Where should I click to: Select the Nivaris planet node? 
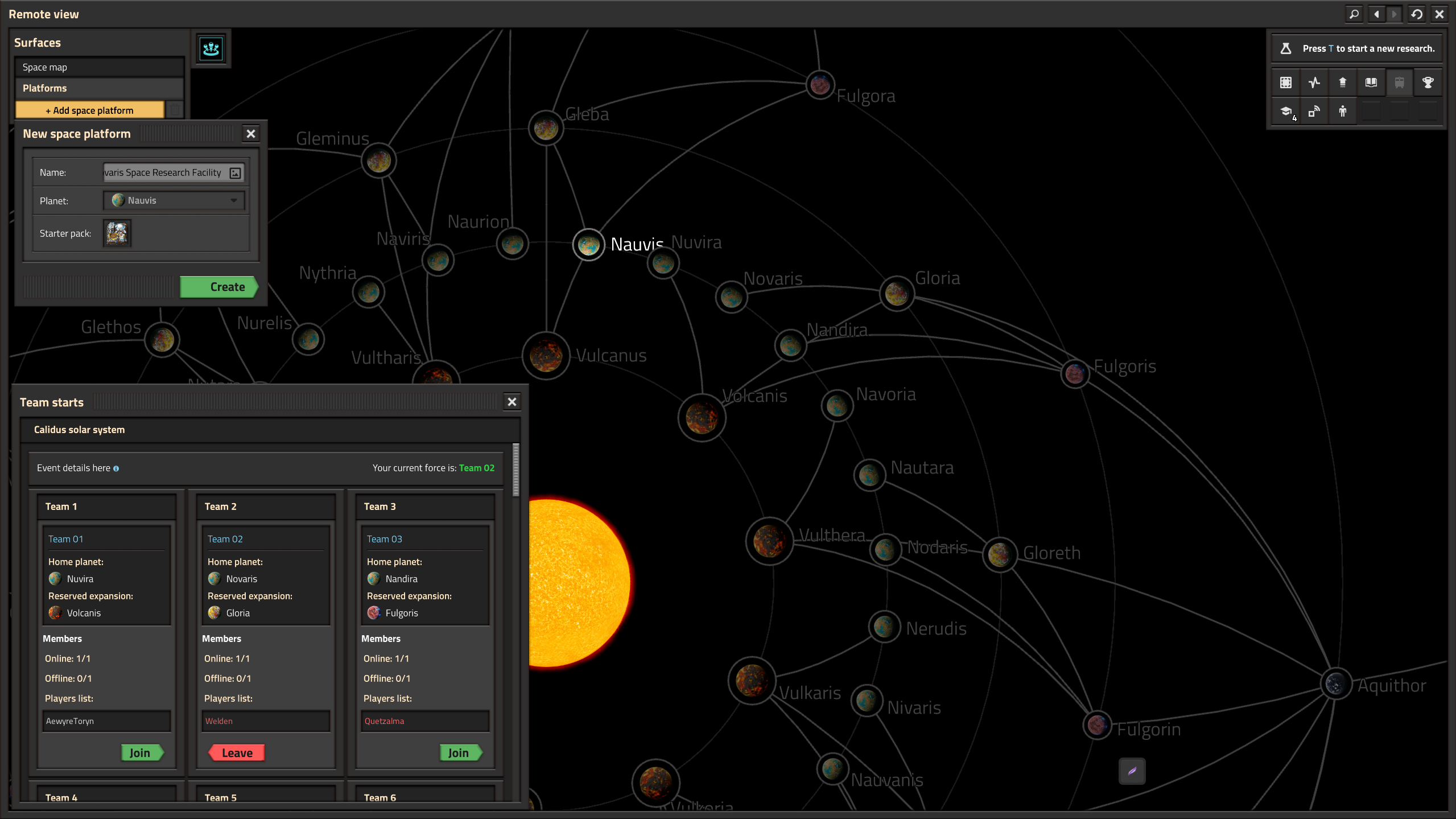pos(867,701)
